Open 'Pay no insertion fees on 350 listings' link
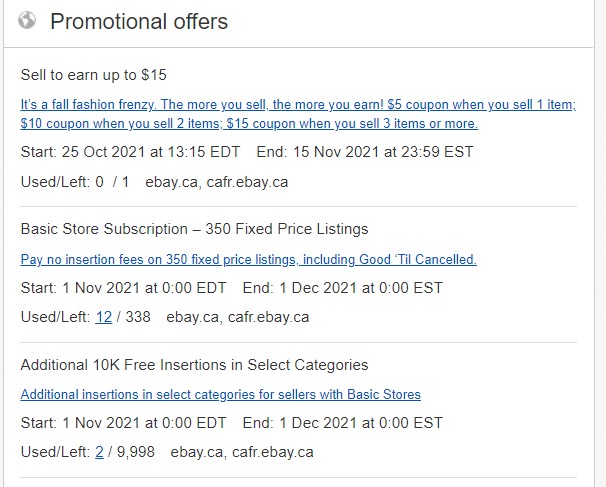The width and height of the screenshot is (606, 487). tap(248, 259)
